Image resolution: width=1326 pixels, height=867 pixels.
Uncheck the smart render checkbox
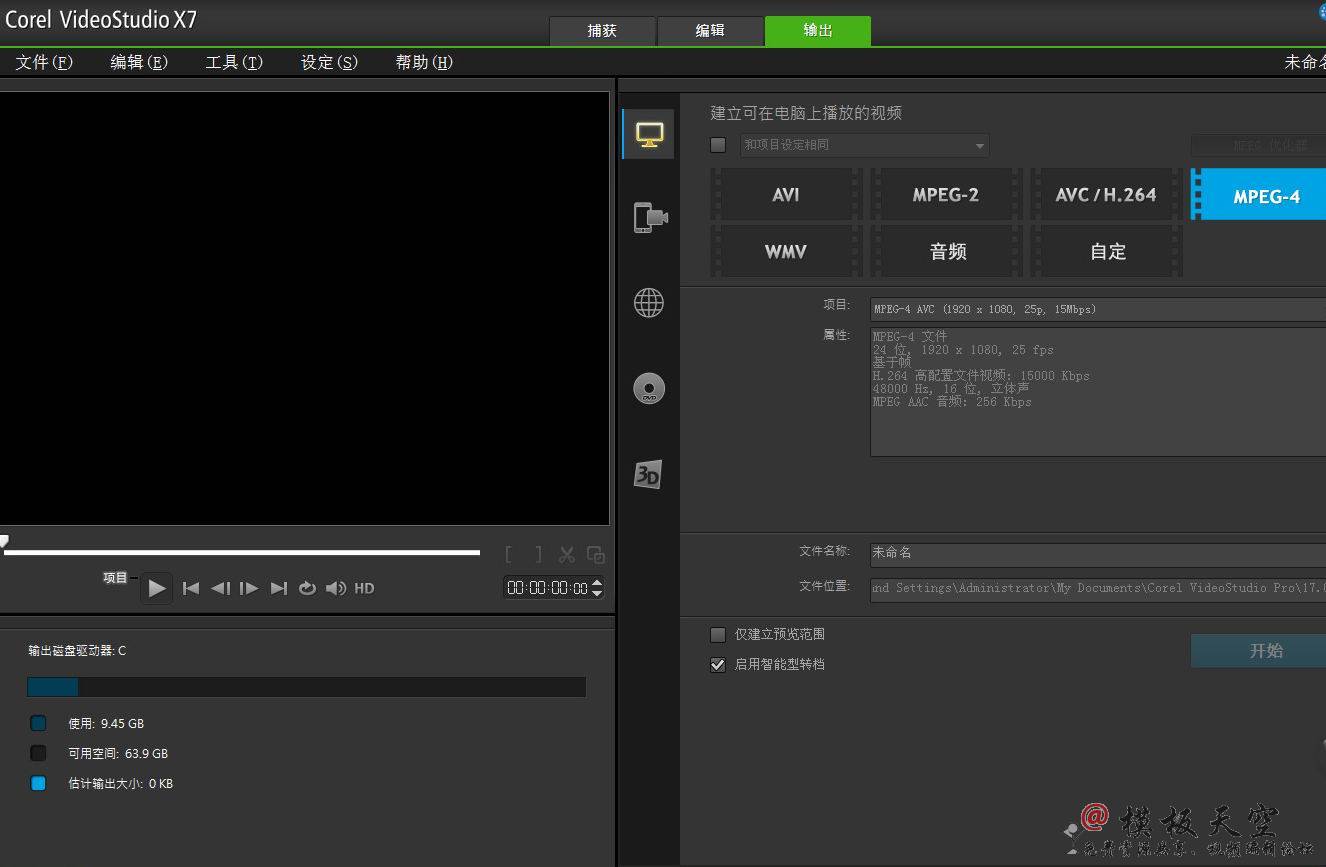click(718, 664)
